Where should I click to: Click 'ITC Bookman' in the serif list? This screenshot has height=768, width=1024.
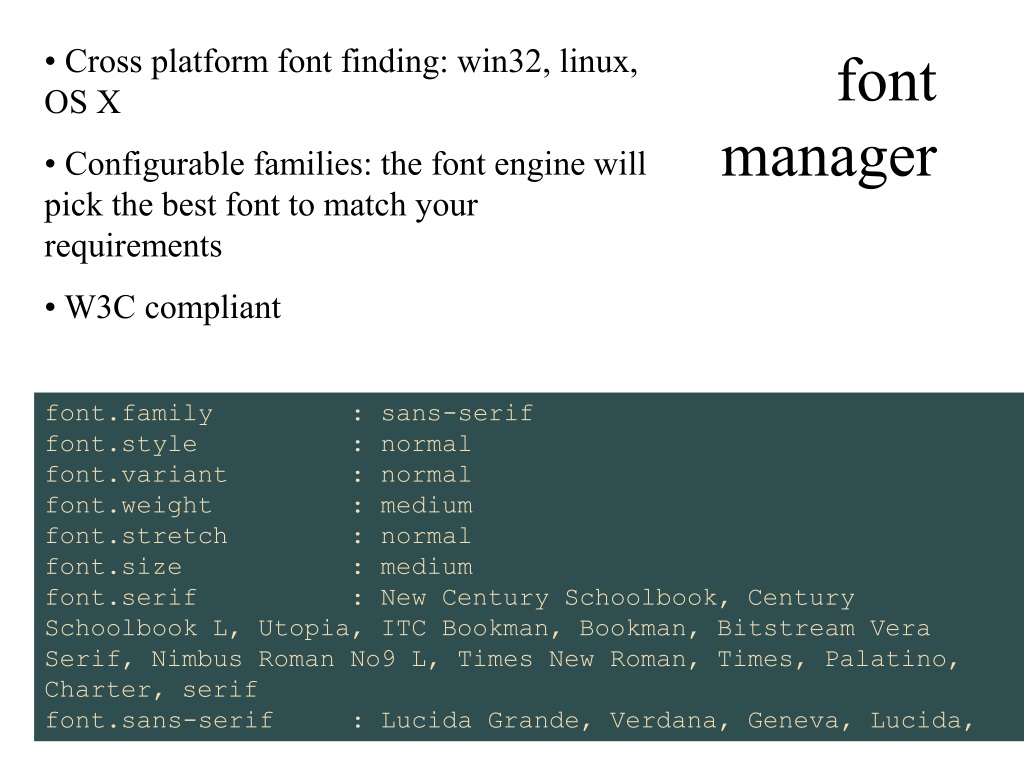[x=464, y=628]
